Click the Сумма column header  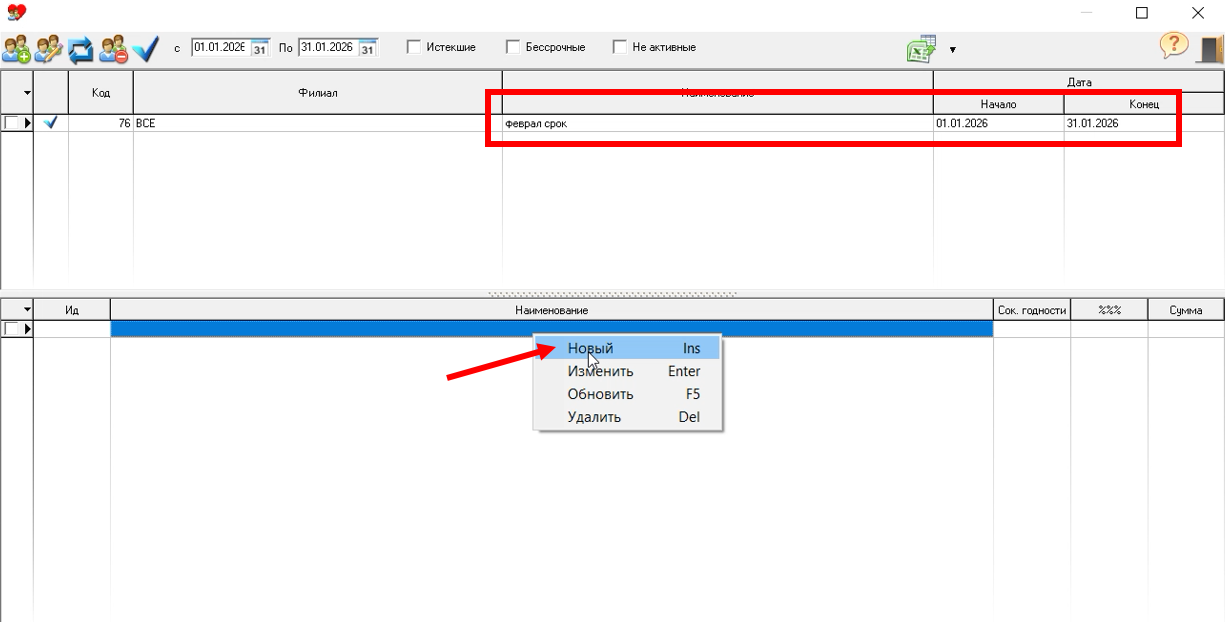(x=1186, y=310)
